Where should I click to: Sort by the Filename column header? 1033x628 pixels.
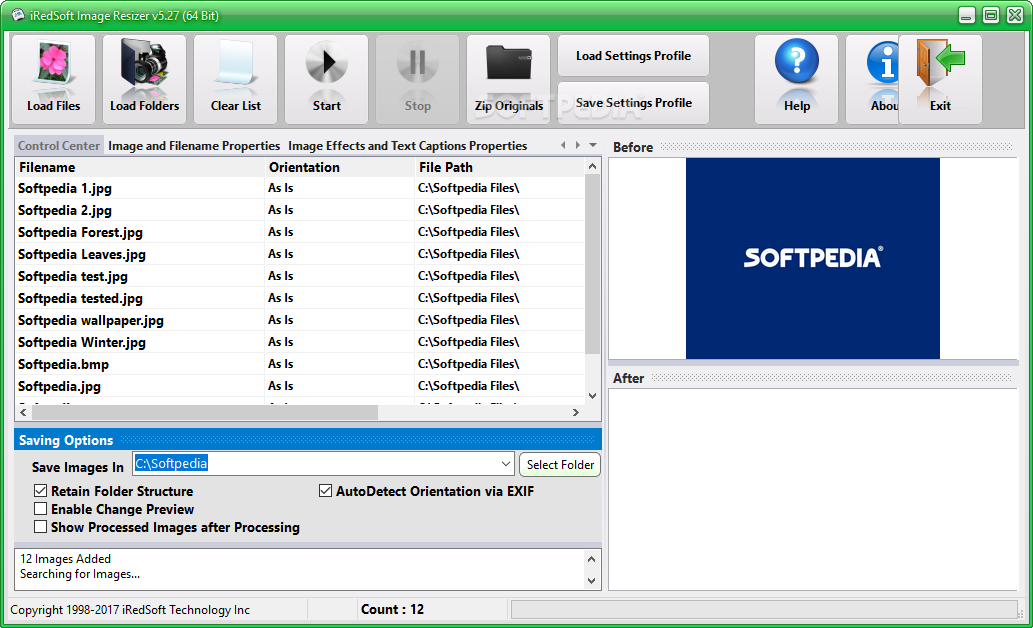(140, 167)
